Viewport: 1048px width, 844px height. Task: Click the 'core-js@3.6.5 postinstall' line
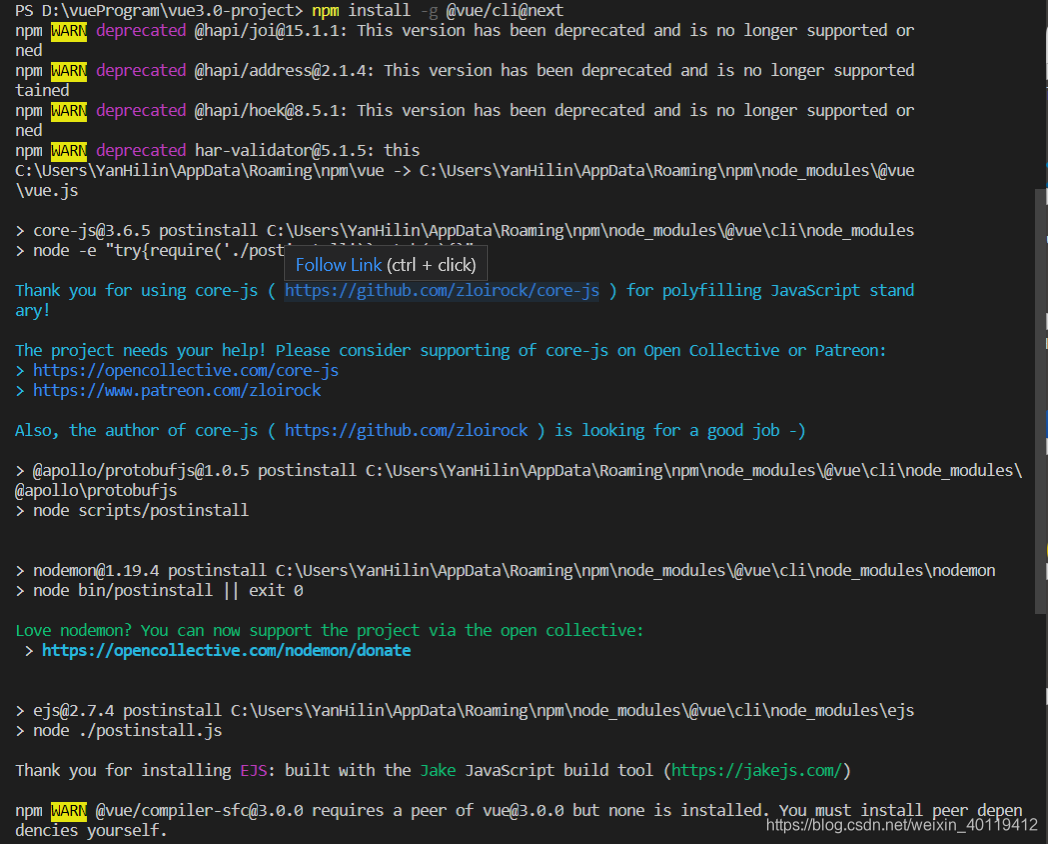coord(465,231)
